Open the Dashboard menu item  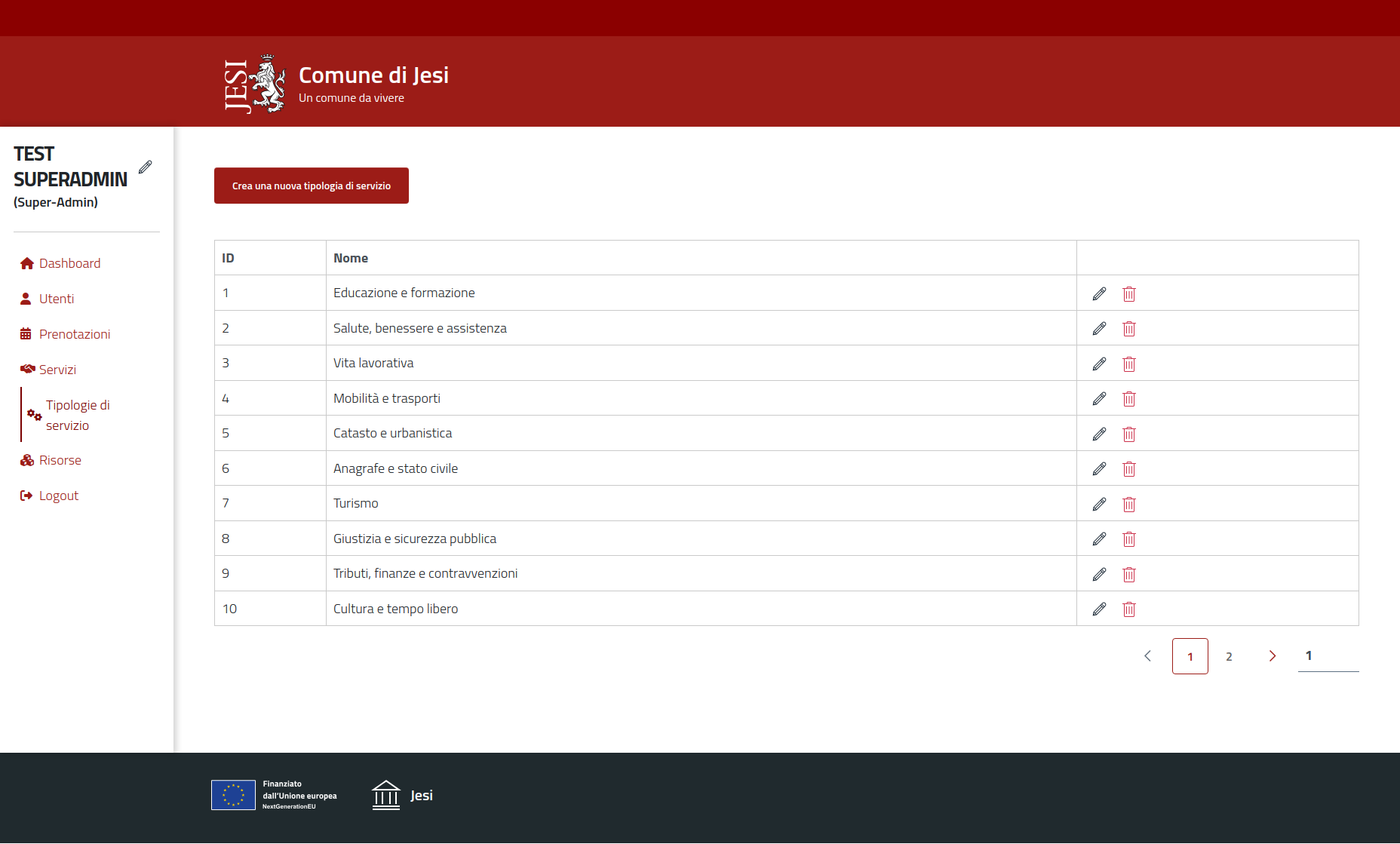pyautogui.click(x=69, y=263)
